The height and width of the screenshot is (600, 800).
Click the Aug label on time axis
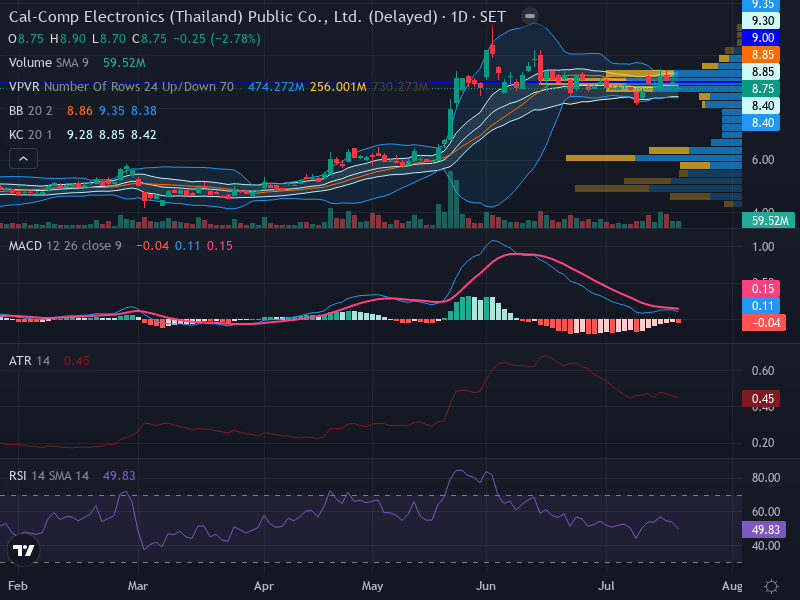point(732,586)
